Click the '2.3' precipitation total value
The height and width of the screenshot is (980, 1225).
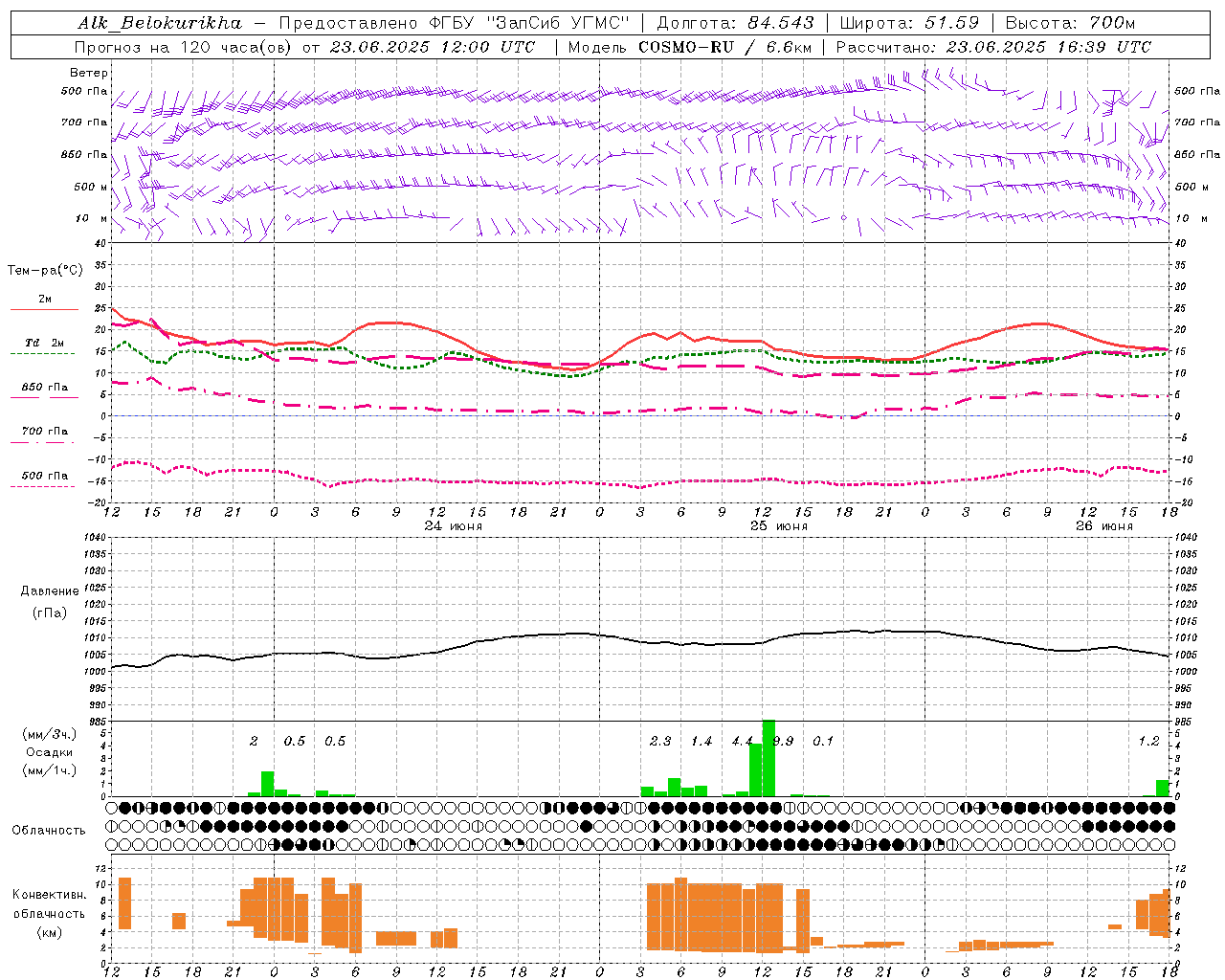point(660,742)
